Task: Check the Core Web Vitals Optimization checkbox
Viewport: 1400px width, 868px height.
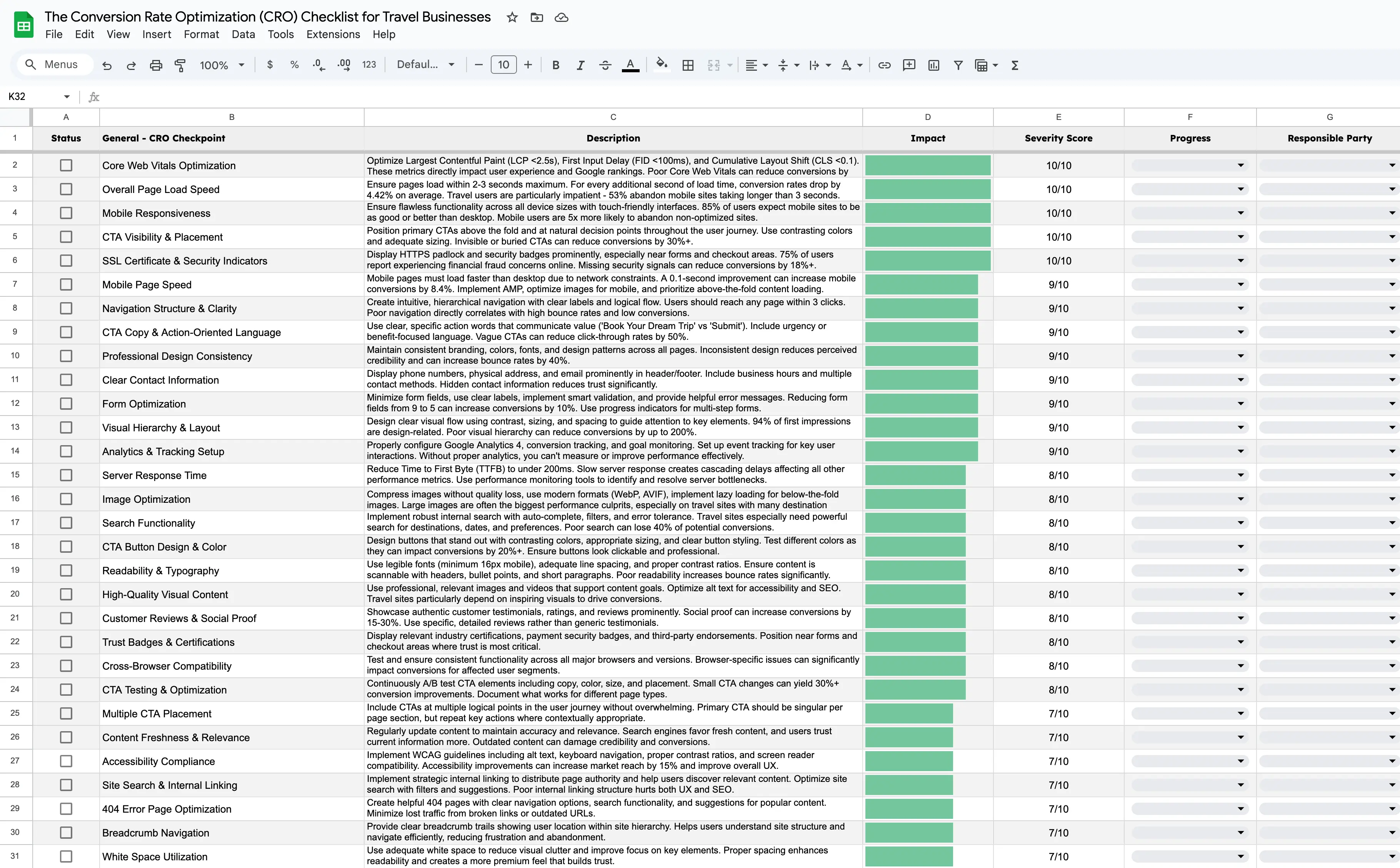Action: pyautogui.click(x=66, y=165)
